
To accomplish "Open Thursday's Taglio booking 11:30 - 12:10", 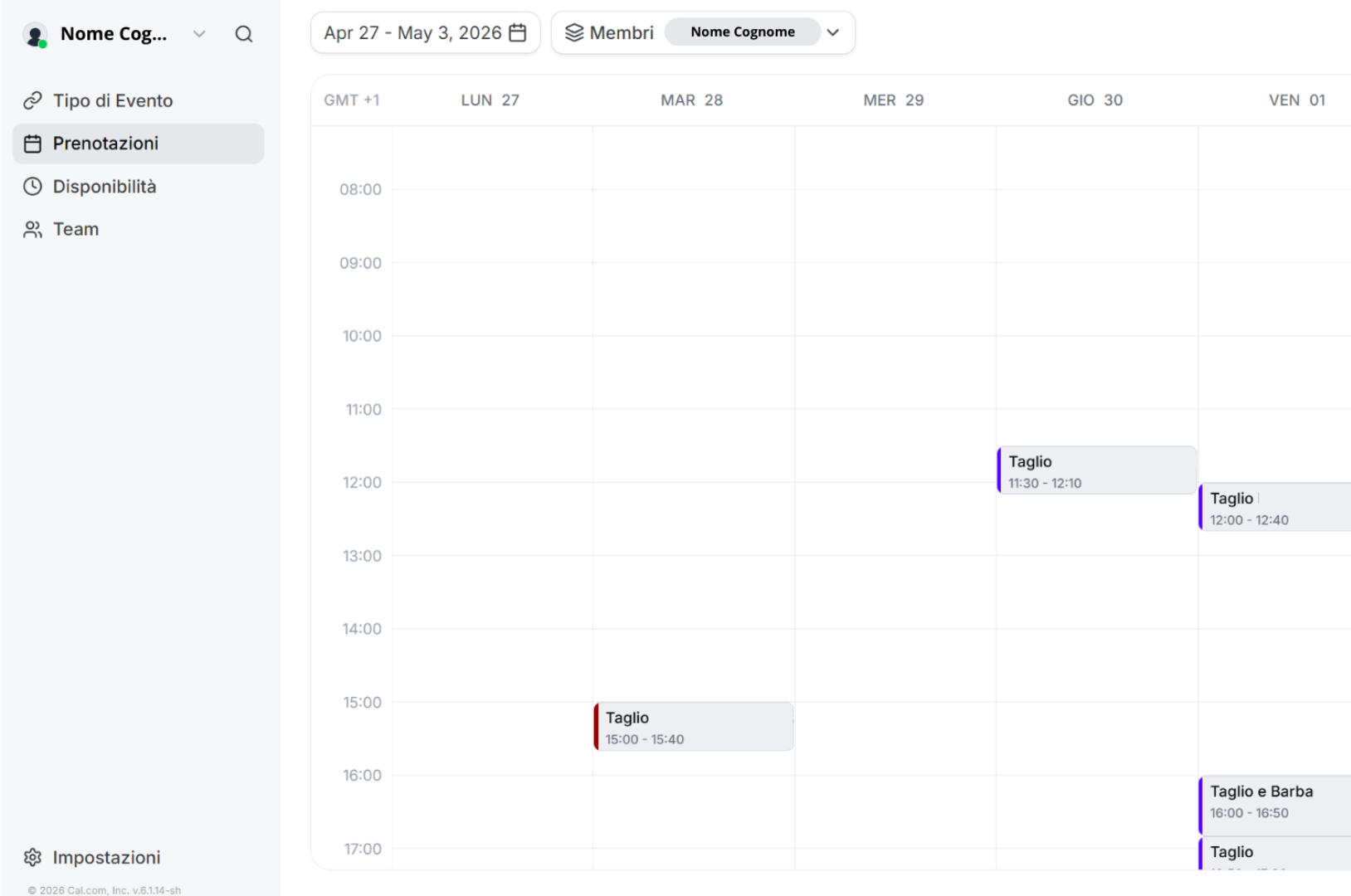I will tap(1096, 470).
